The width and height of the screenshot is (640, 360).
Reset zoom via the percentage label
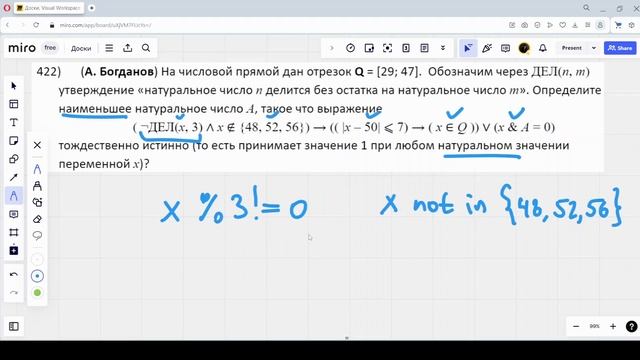pos(594,326)
